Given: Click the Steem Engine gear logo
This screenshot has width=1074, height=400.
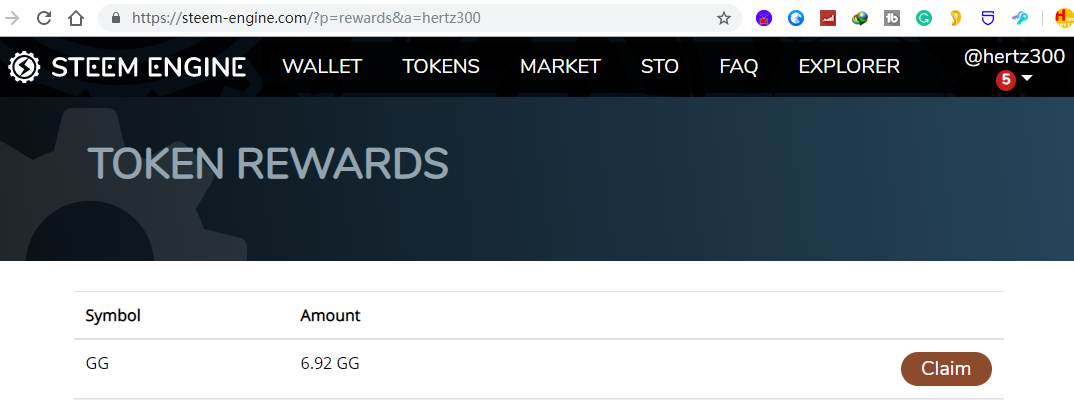Looking at the screenshot, I should pos(24,66).
